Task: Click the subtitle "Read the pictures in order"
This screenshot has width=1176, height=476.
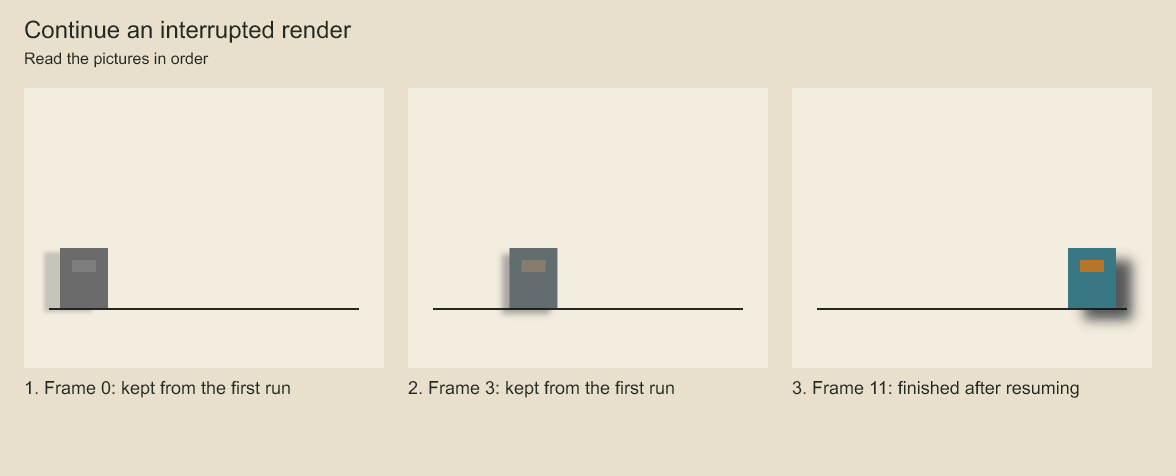Action: 116,58
